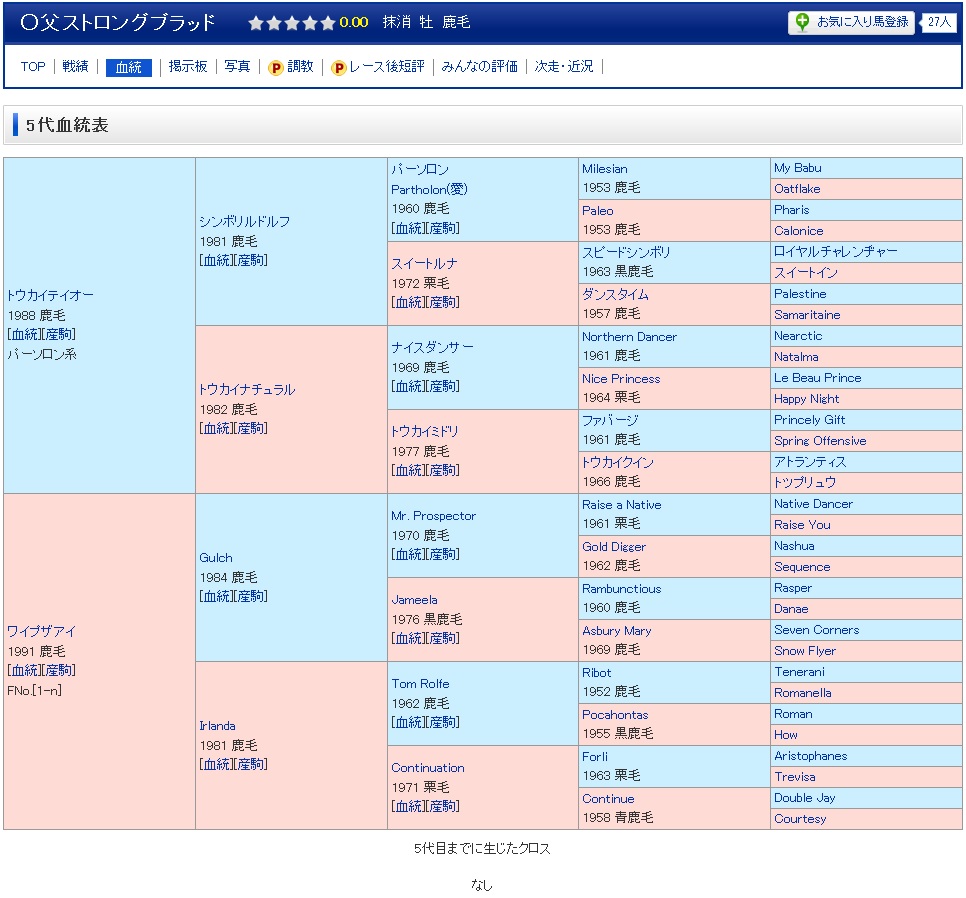Screen dimensions: 966x898
Task: Open the Gulch horse page link
Action: (x=215, y=558)
